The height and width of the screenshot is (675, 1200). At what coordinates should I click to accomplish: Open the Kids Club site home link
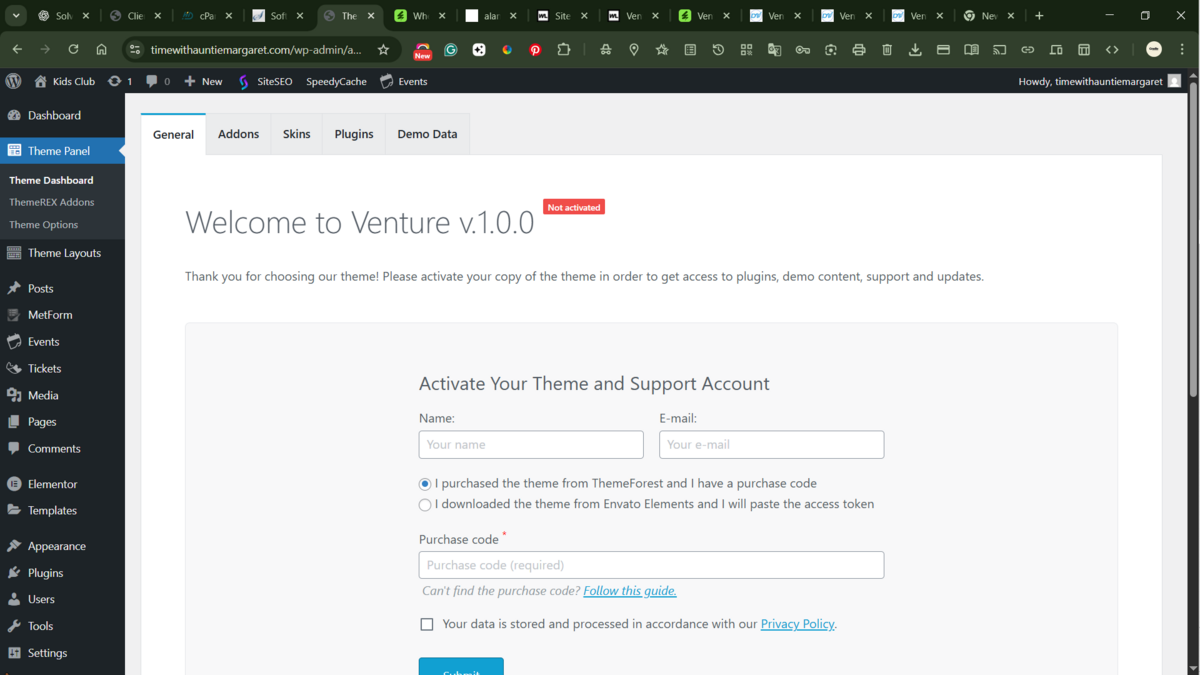64,81
